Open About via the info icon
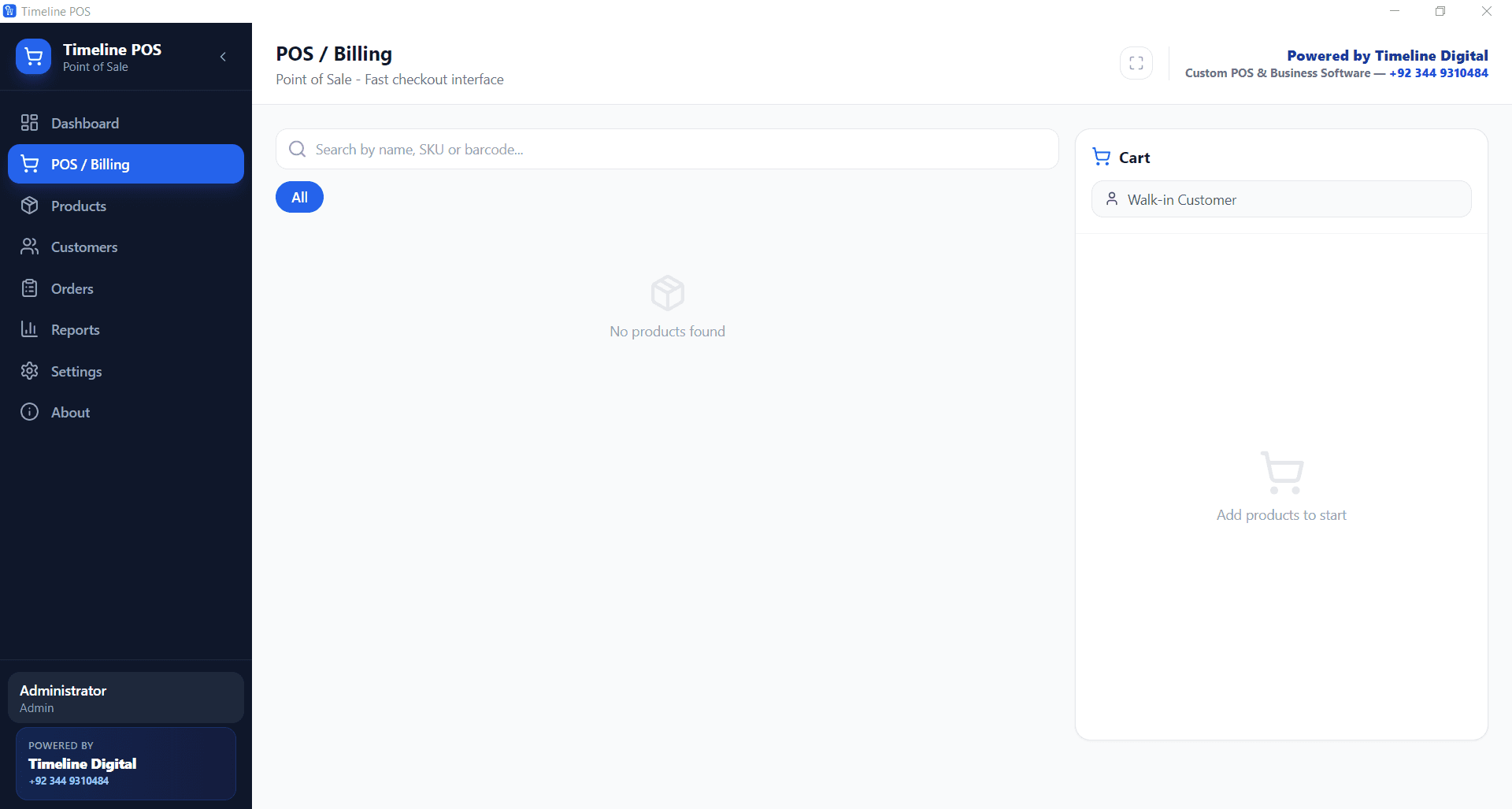Image resolution: width=1512 pixels, height=809 pixels. click(30, 412)
